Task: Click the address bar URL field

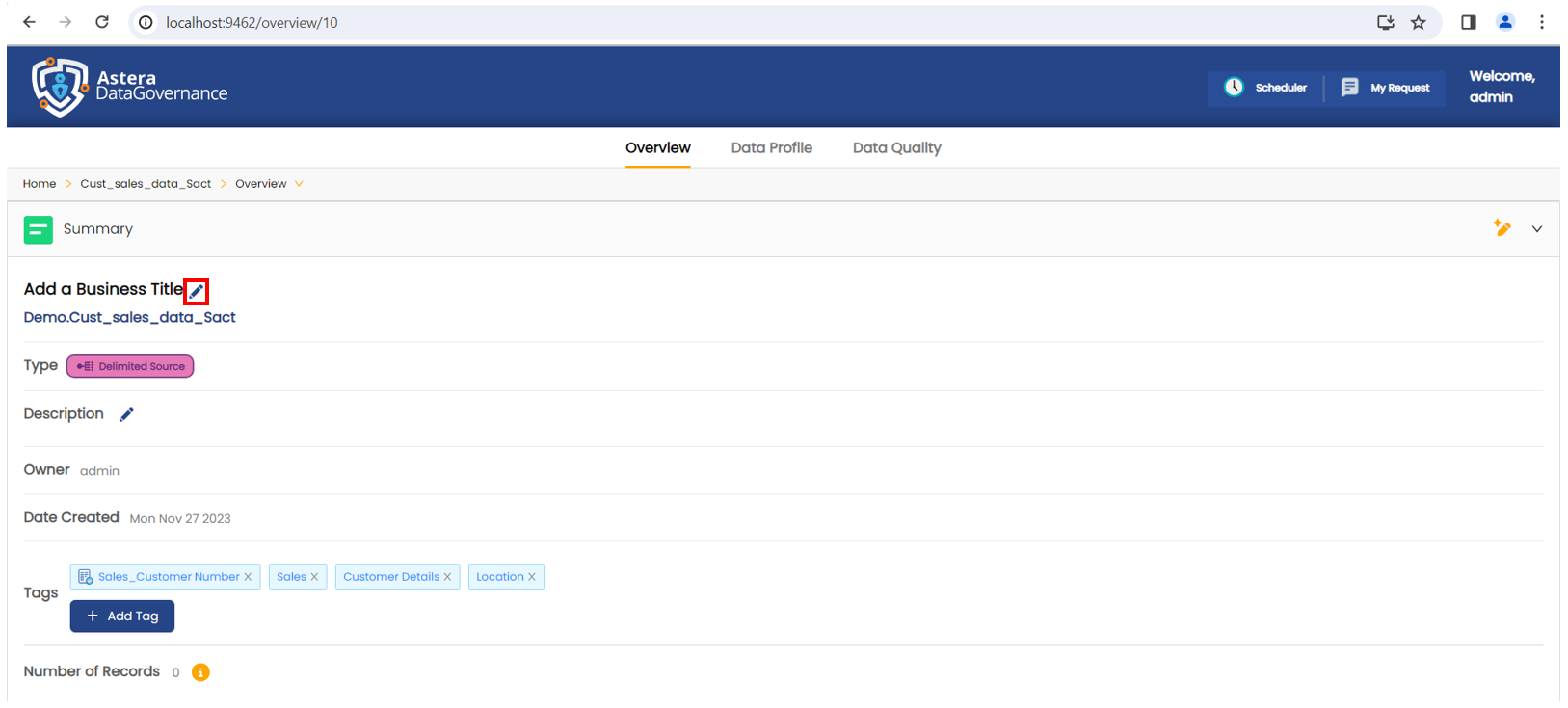Action: point(752,22)
